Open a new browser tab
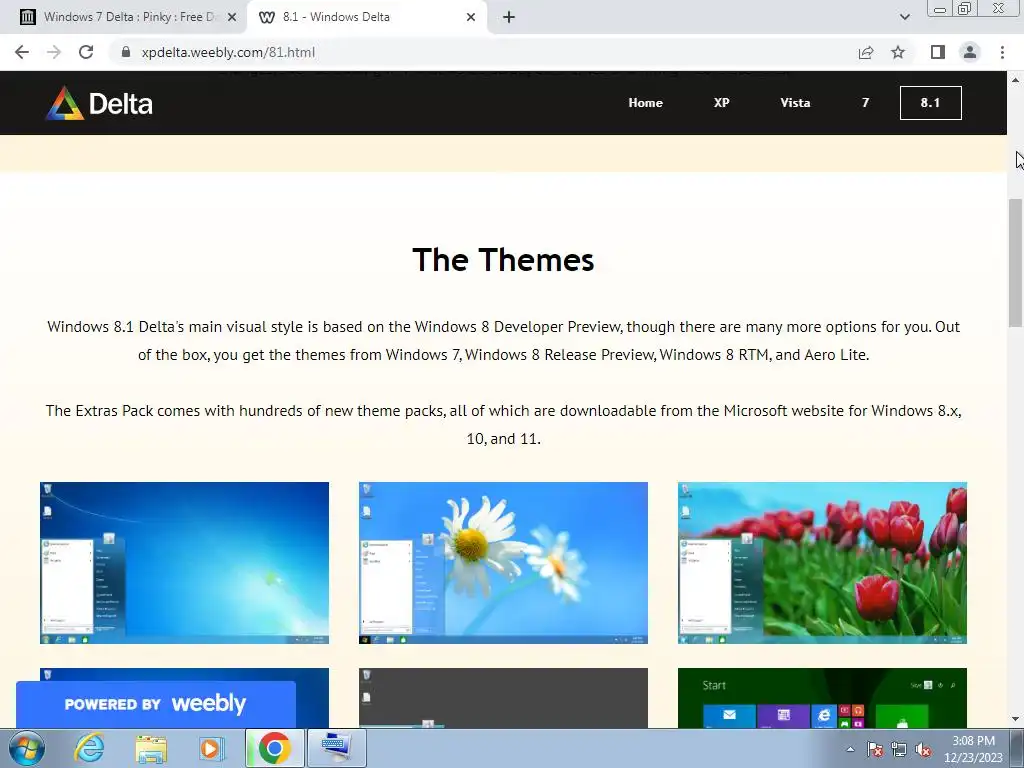 [509, 17]
